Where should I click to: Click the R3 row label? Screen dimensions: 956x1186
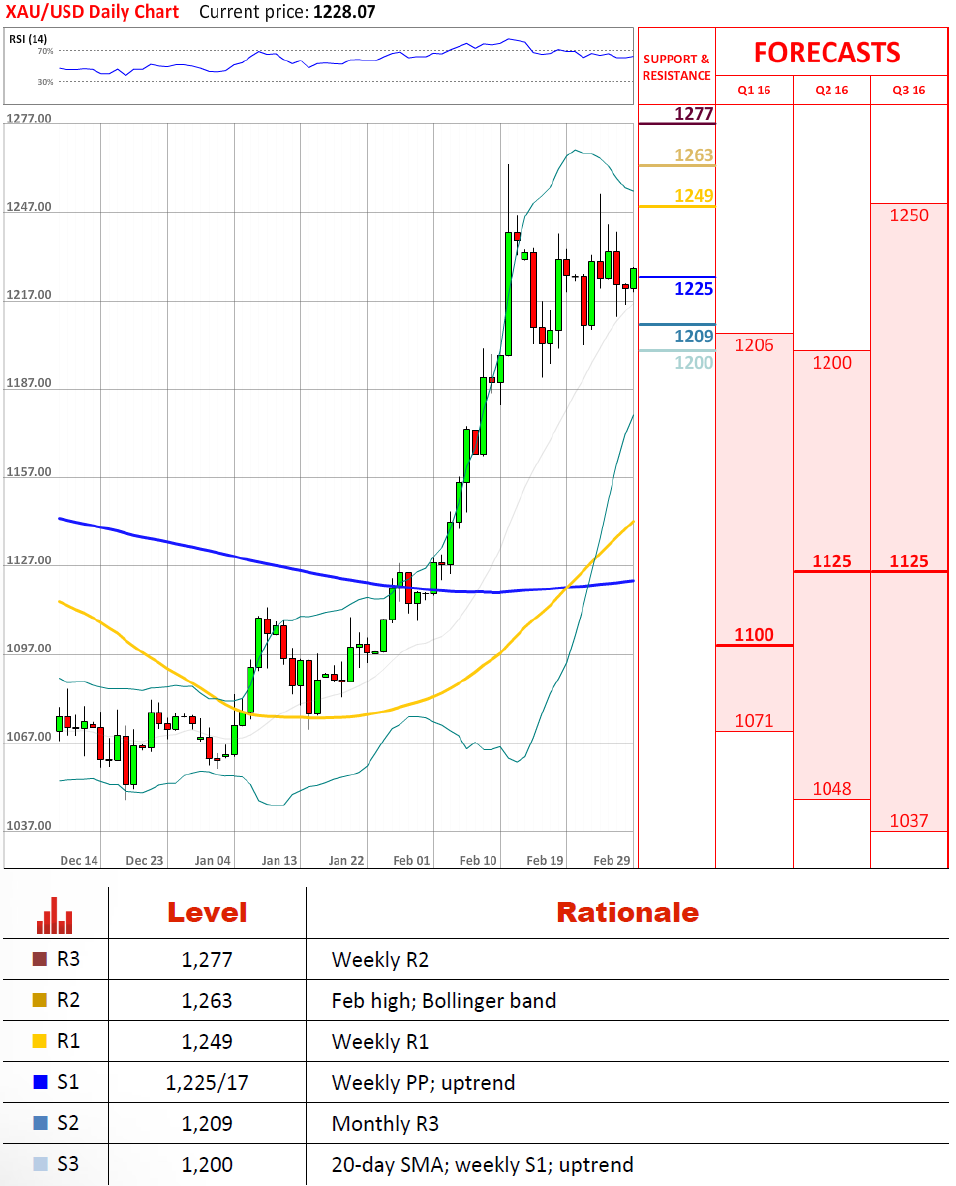coord(68,959)
